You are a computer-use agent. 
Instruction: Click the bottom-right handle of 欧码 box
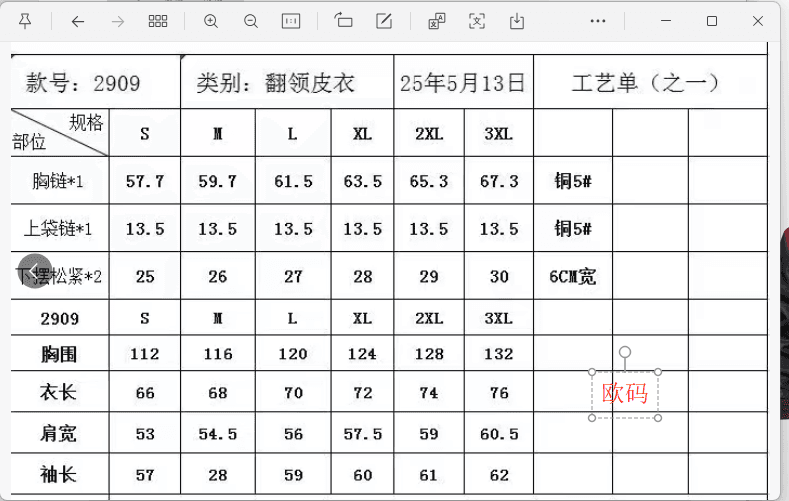[x=658, y=418]
